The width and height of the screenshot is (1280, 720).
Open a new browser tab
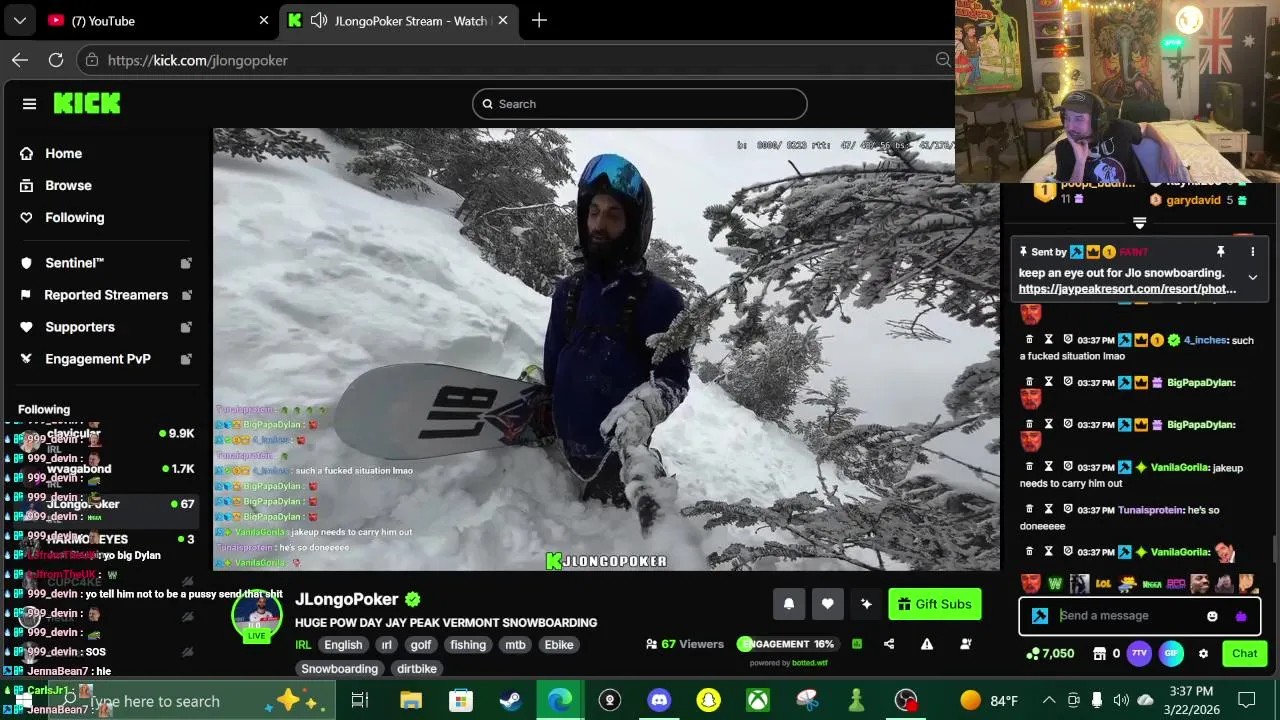(x=539, y=20)
